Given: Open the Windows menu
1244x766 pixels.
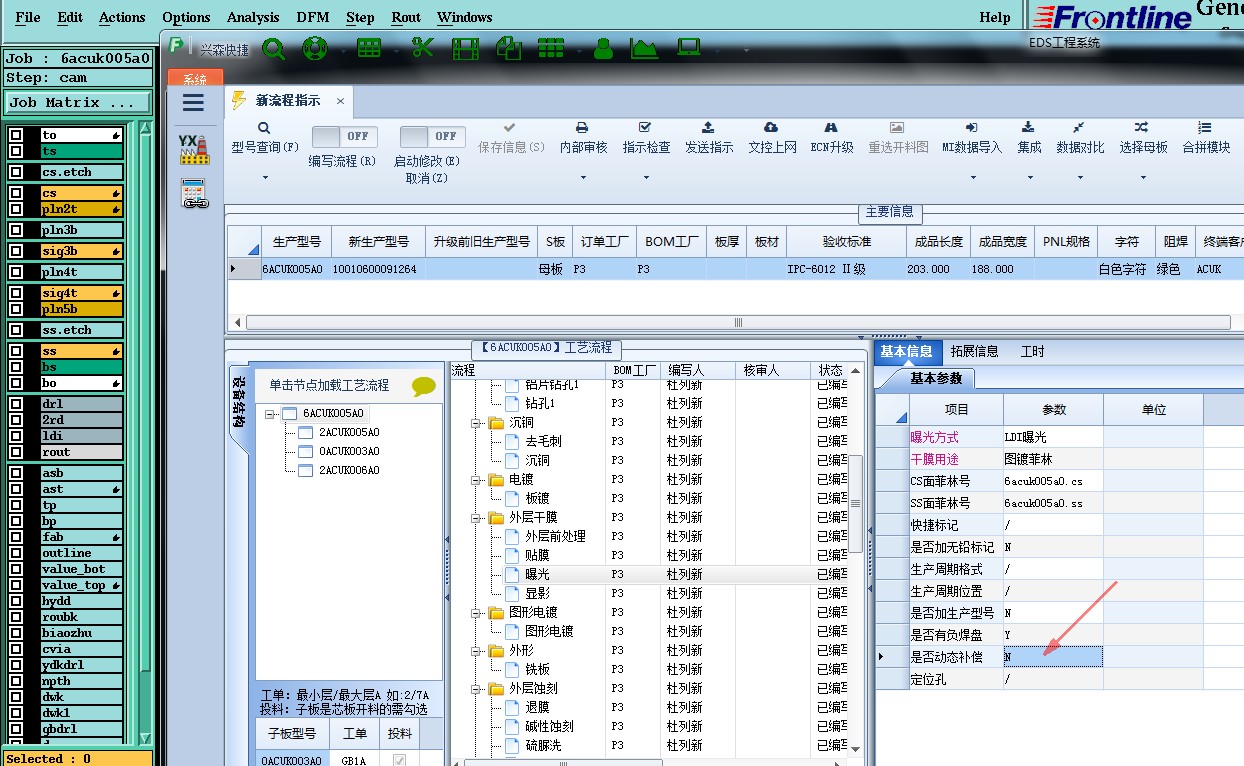Looking at the screenshot, I should pos(465,17).
